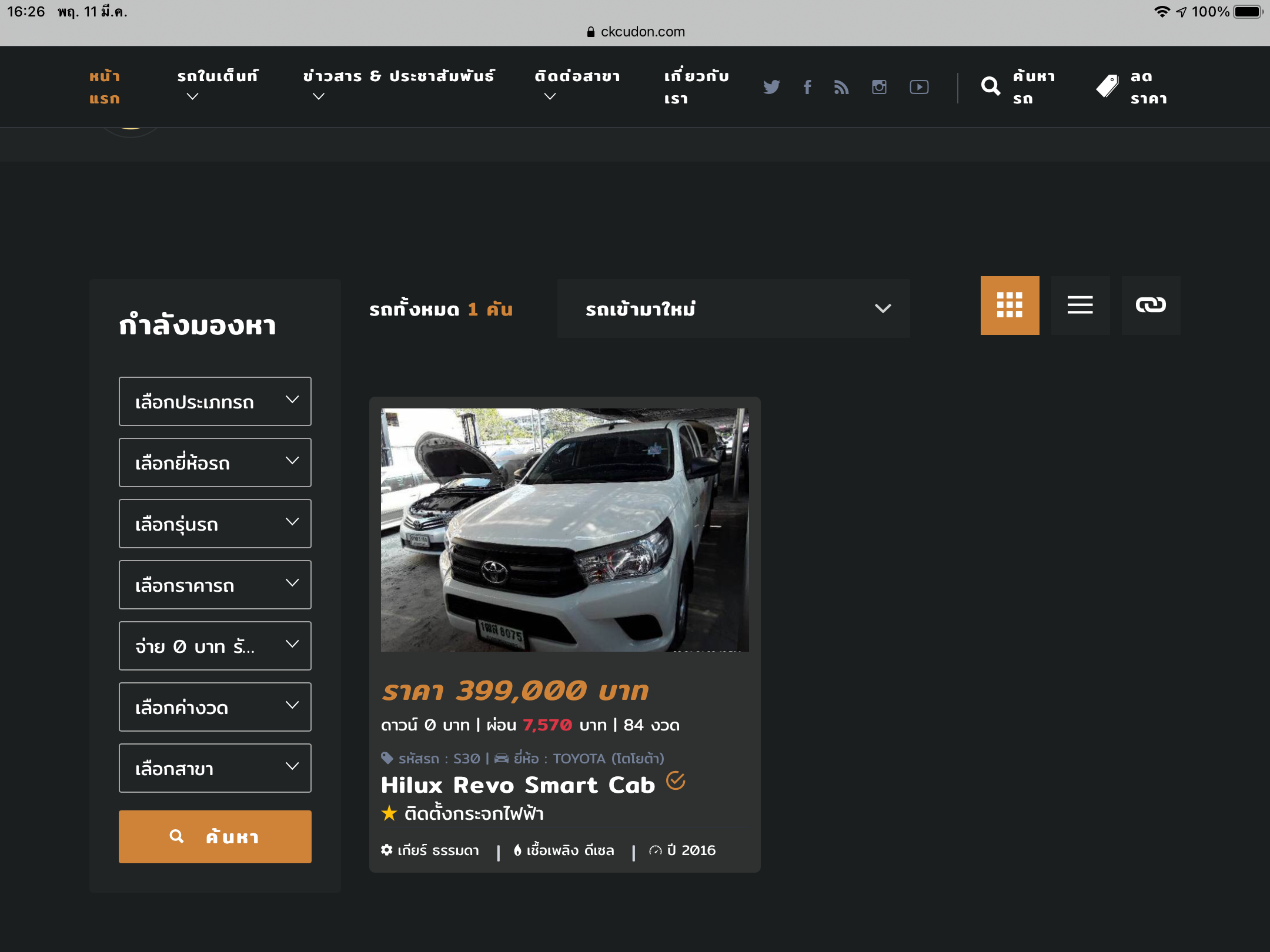
Task: Expand the เลือกยี่ห้อรถ brand dropdown
Action: click(215, 462)
